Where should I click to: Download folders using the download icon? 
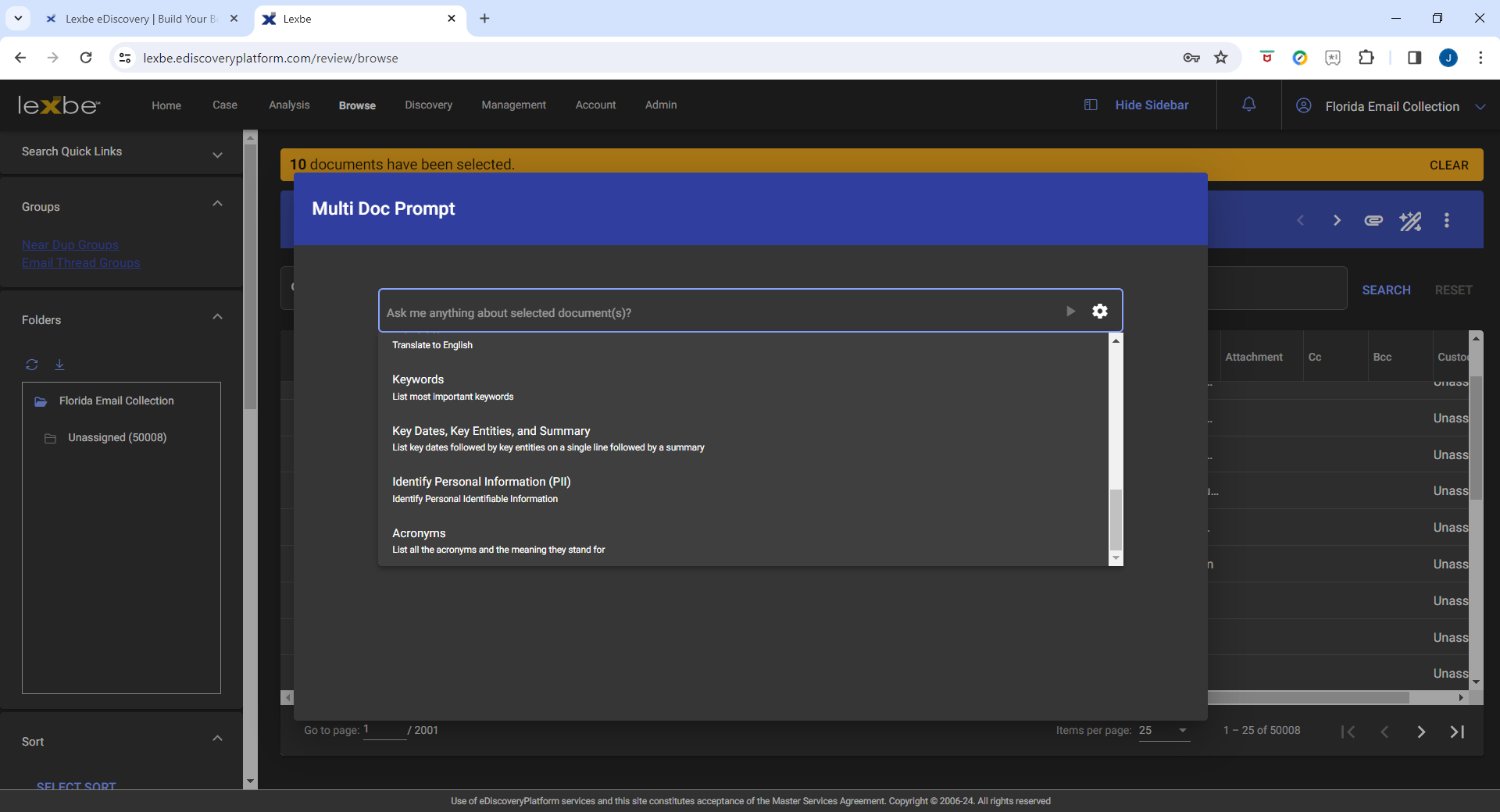pos(59,365)
